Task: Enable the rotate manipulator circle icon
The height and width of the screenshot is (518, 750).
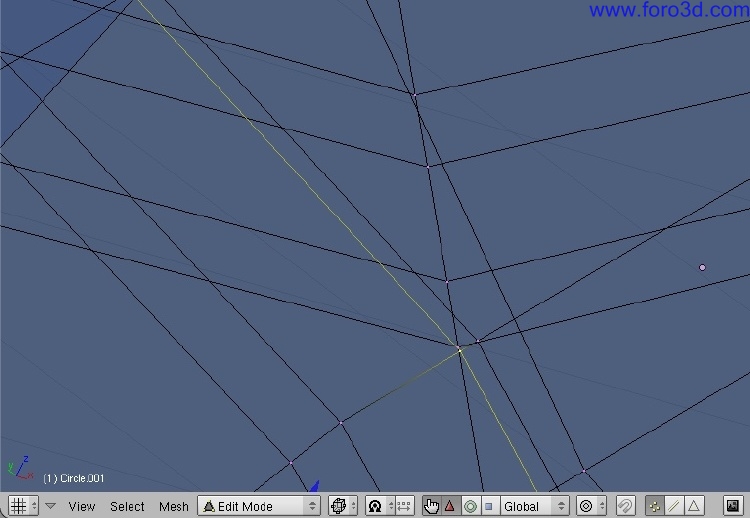Action: pyautogui.click(x=470, y=506)
